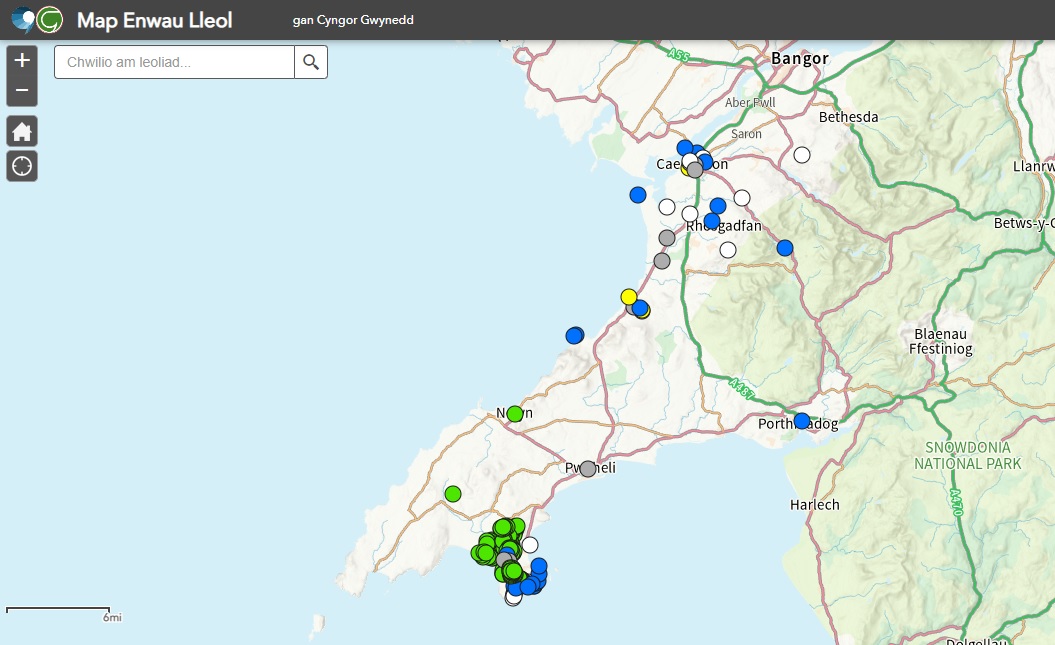
Task: Click the 6mi scale bar
Action: [58, 612]
